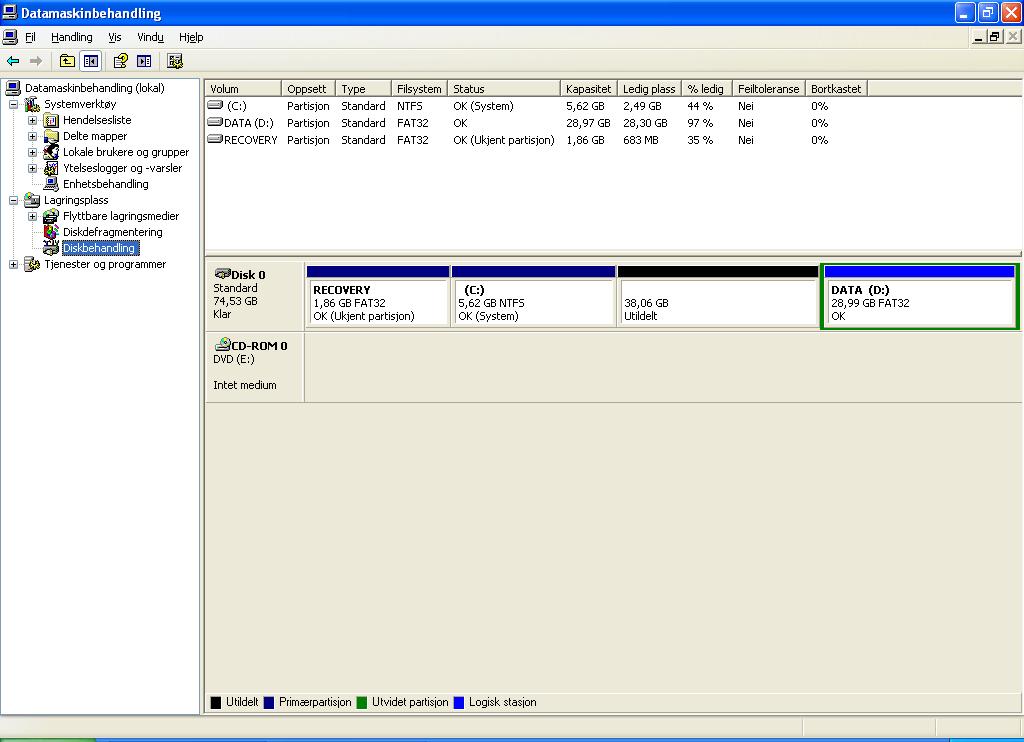Click the Delte mapper folder icon

pos(51,137)
